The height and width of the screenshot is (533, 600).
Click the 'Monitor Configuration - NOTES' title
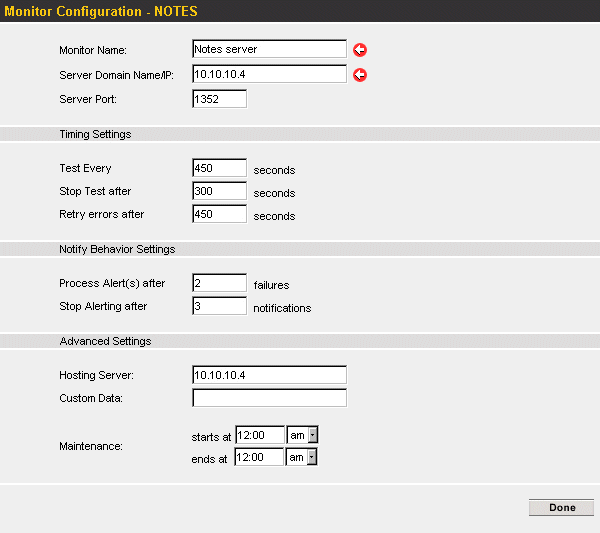coord(101,11)
